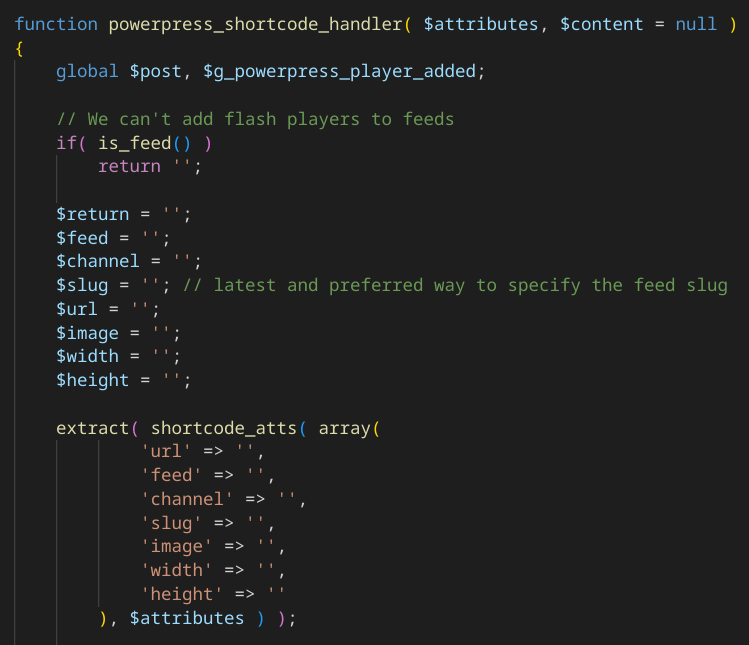749x645 pixels.
Task: Click $attributes on the closing array line
Action: click(x=186, y=618)
